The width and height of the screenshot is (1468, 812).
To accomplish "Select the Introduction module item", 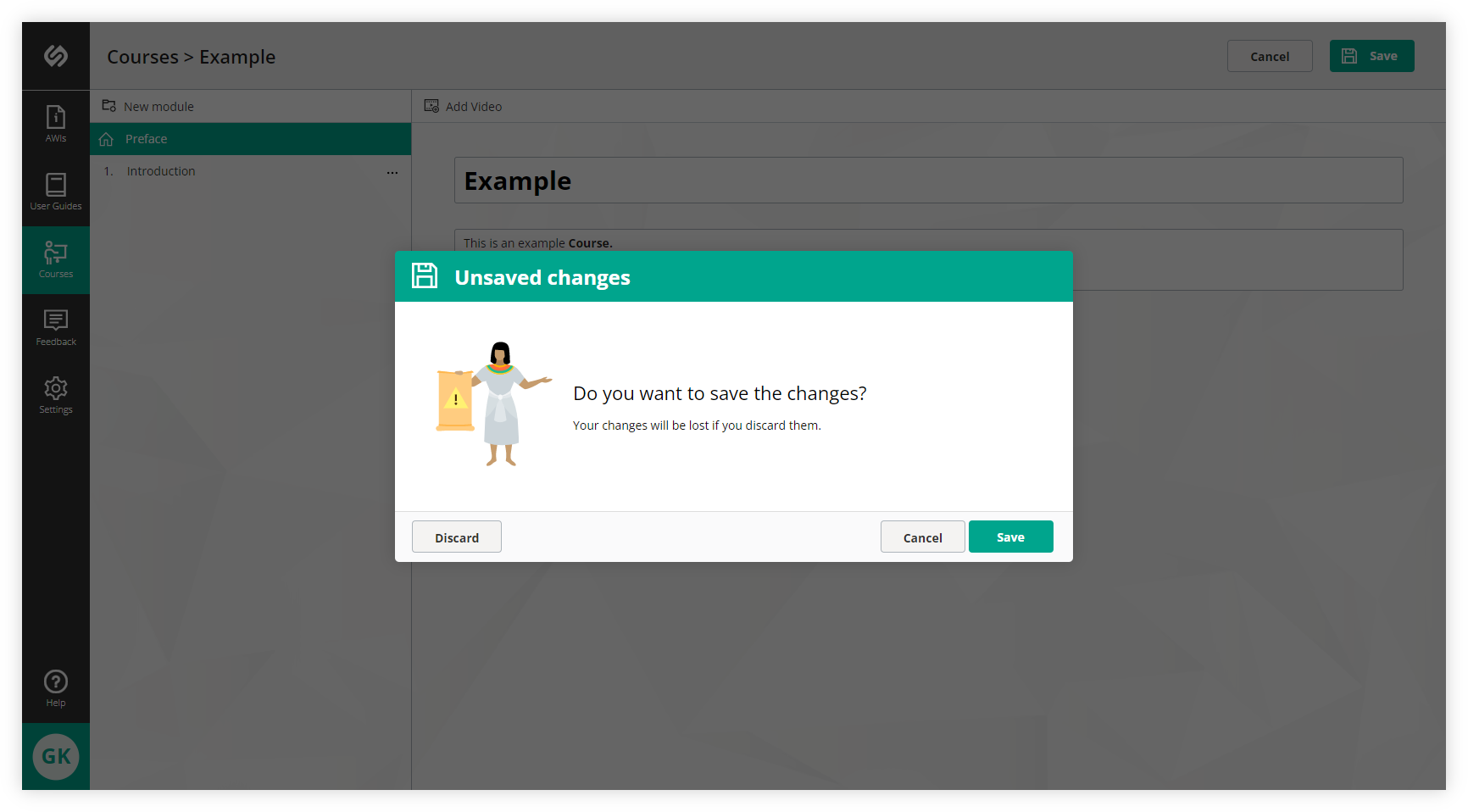I will tap(160, 170).
